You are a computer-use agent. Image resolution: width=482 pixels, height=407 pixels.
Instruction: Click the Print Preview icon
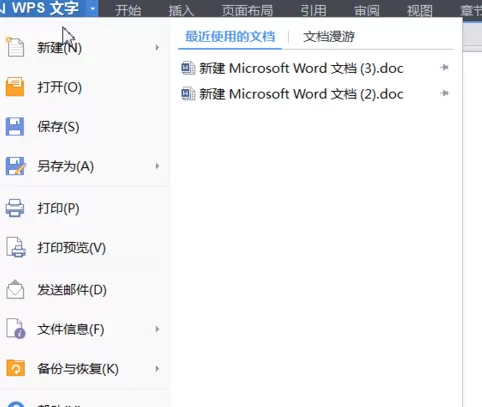click(16, 247)
